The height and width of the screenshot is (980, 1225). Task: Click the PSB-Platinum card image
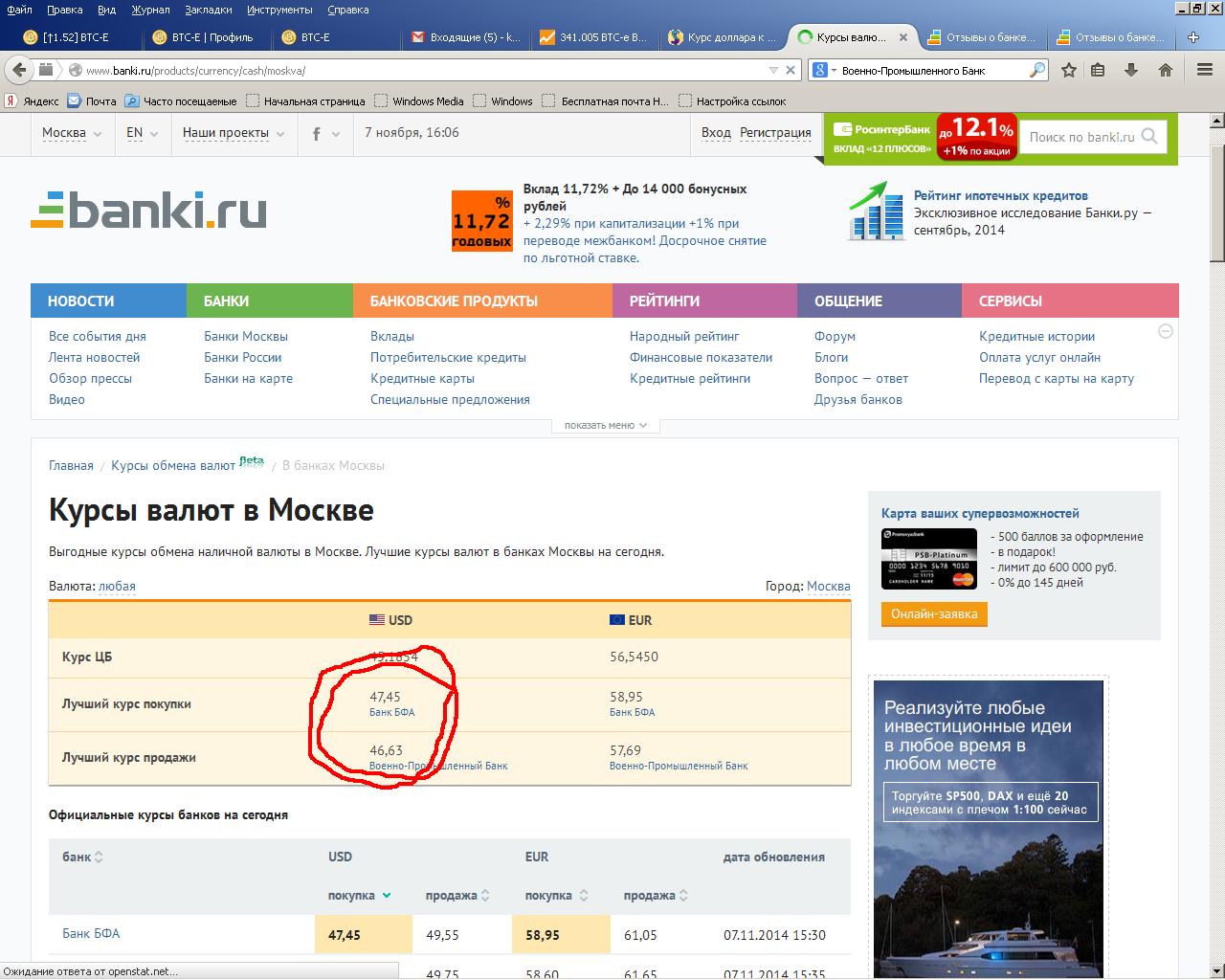pos(929,559)
